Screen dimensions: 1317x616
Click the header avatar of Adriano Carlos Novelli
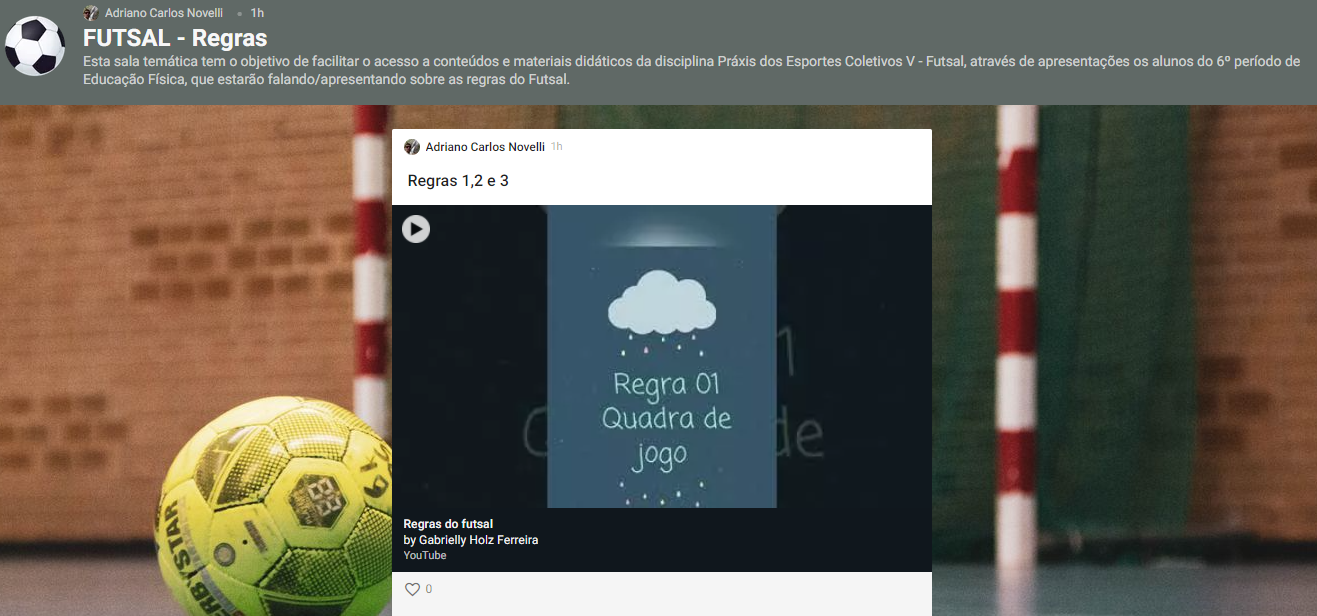[x=91, y=13]
